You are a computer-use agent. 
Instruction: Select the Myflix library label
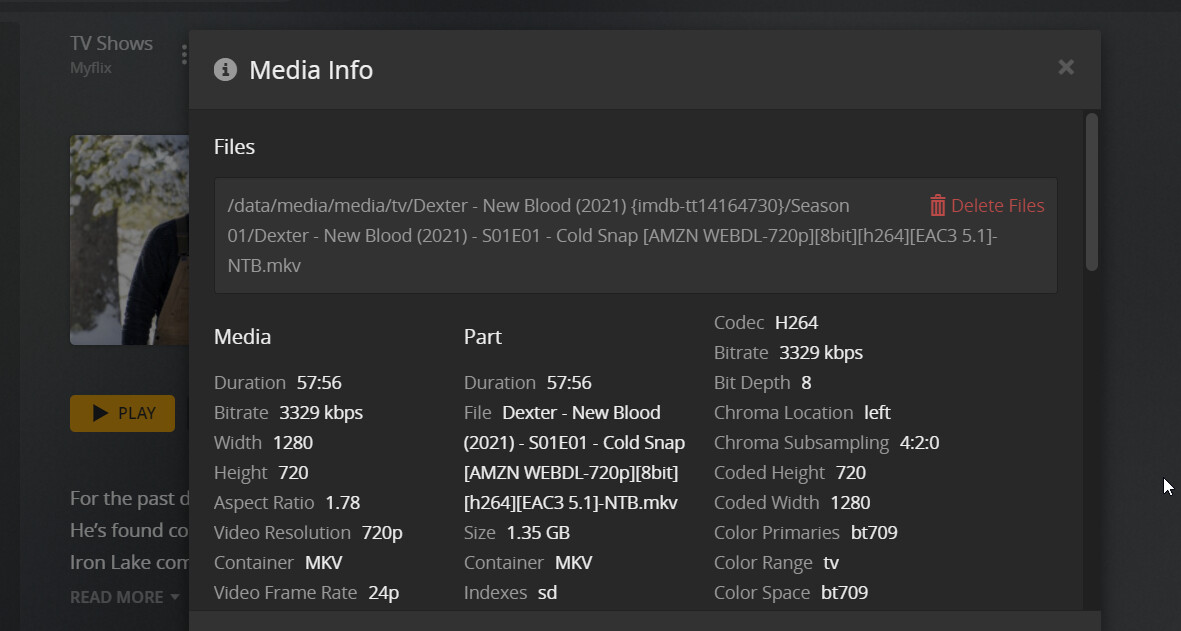point(91,68)
